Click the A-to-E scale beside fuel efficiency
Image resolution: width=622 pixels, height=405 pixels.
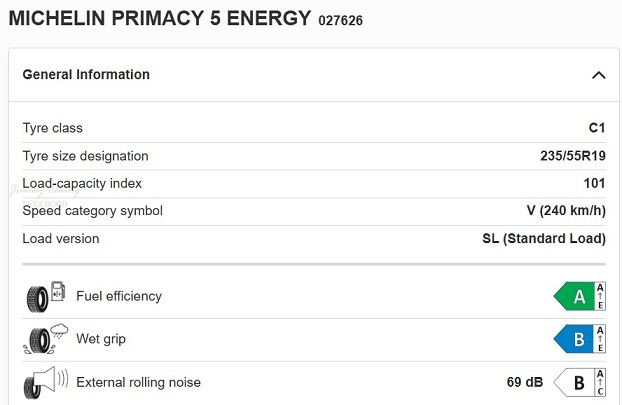(x=600, y=296)
